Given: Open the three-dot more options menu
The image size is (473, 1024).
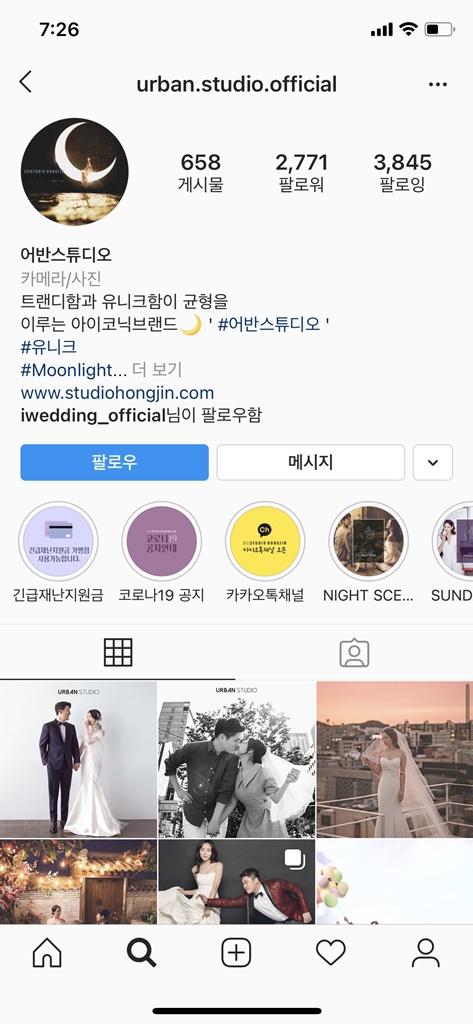Looking at the screenshot, I should coord(438,84).
